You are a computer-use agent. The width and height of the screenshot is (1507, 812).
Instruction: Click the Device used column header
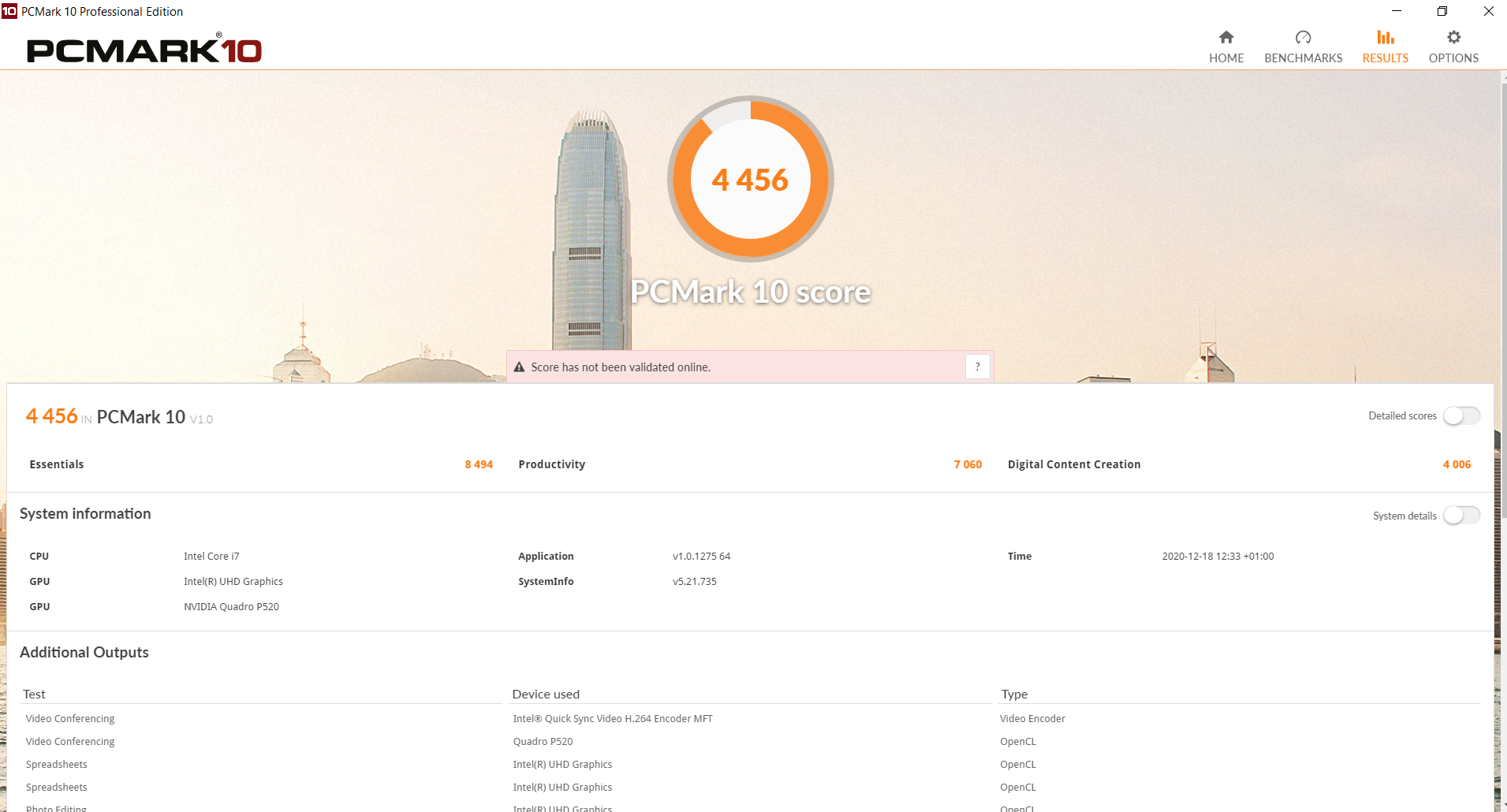tap(546, 694)
